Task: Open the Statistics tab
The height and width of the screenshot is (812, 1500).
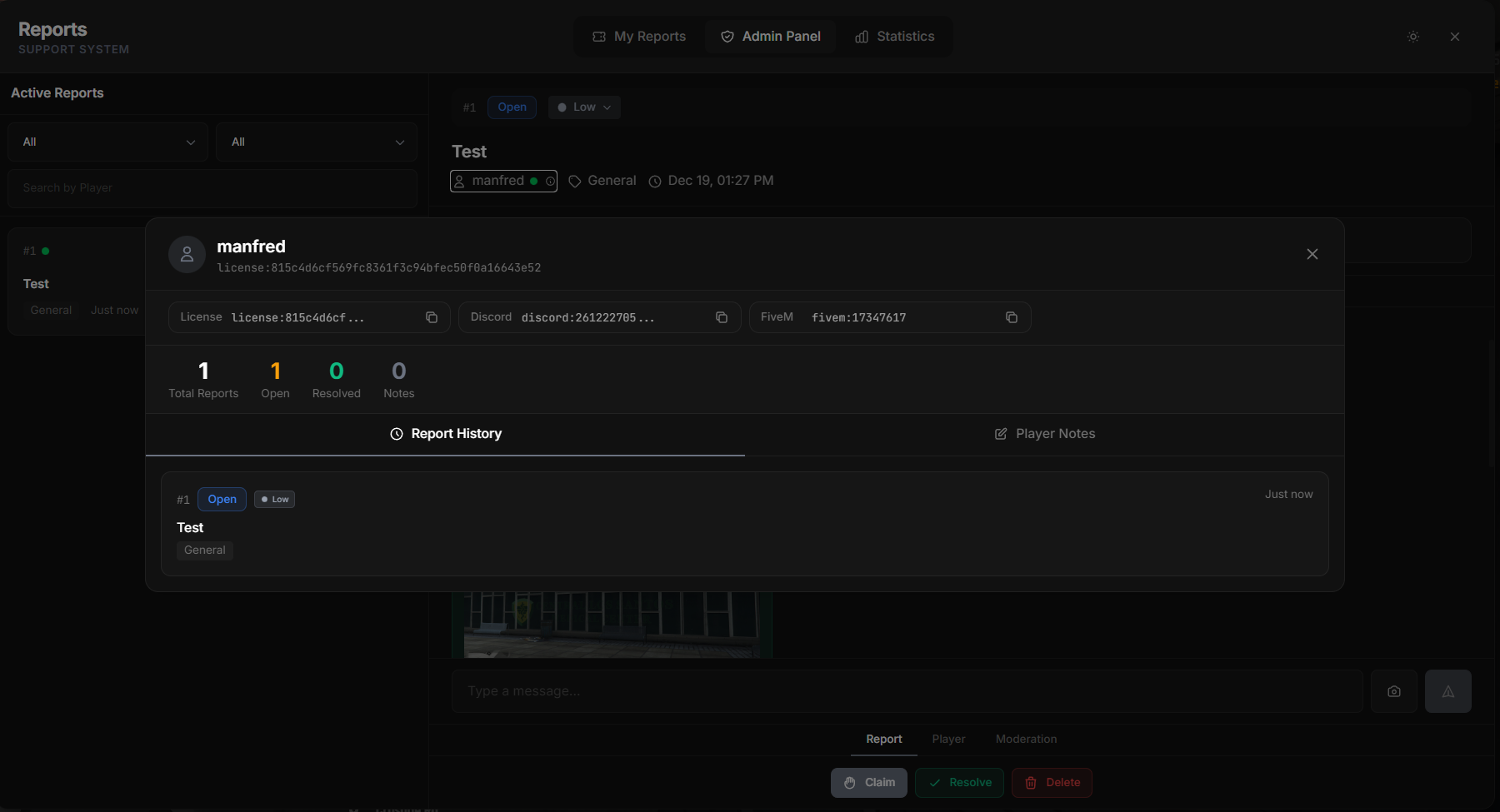Action: pyautogui.click(x=895, y=37)
